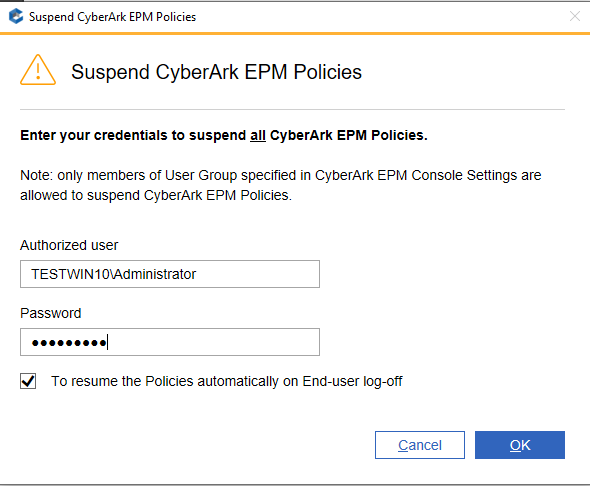The width and height of the screenshot is (590, 486).
Task: Focus the Password field
Action: 170,342
